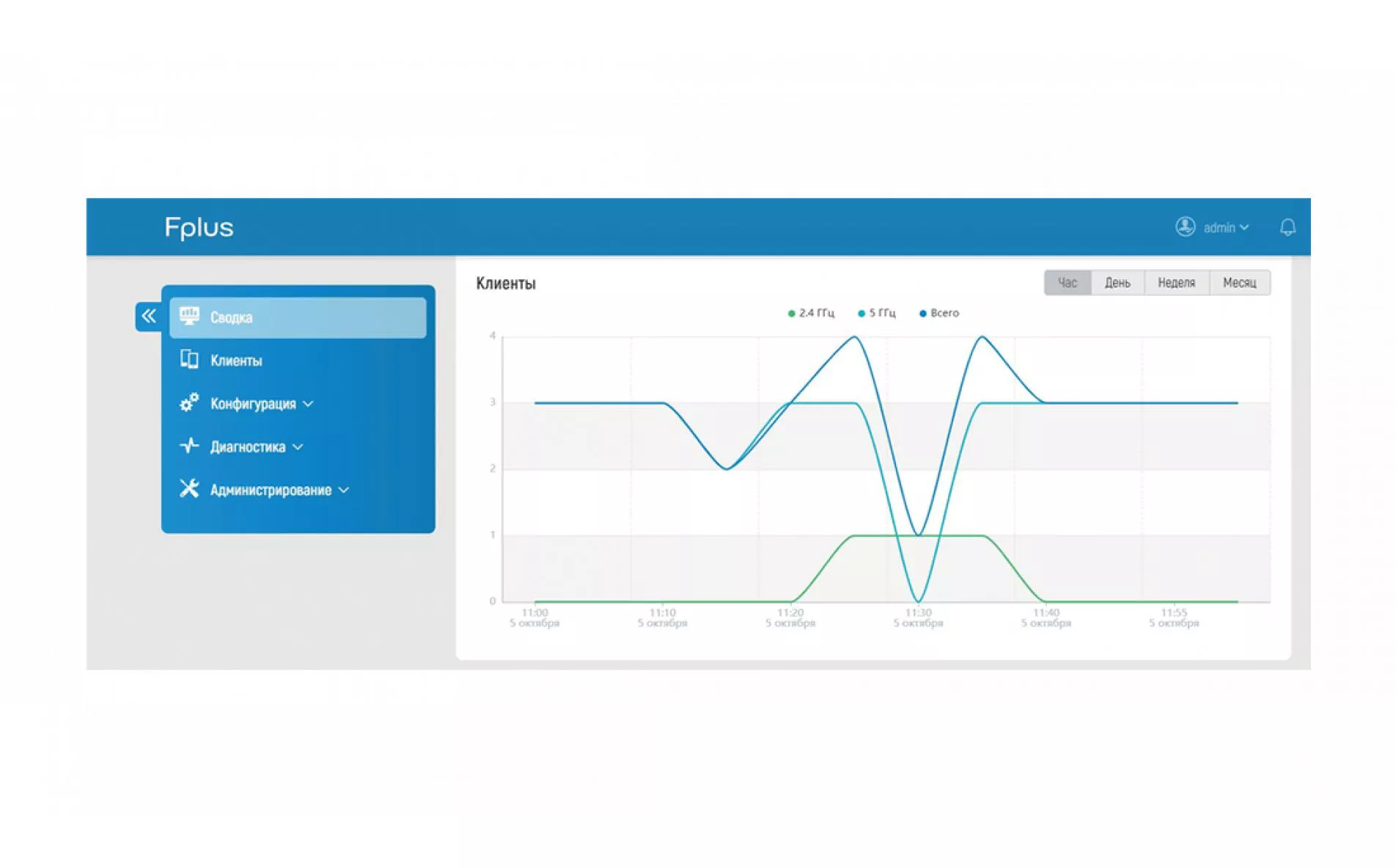
Task: Toggle the 5 ГГц legend series
Action: click(x=877, y=313)
